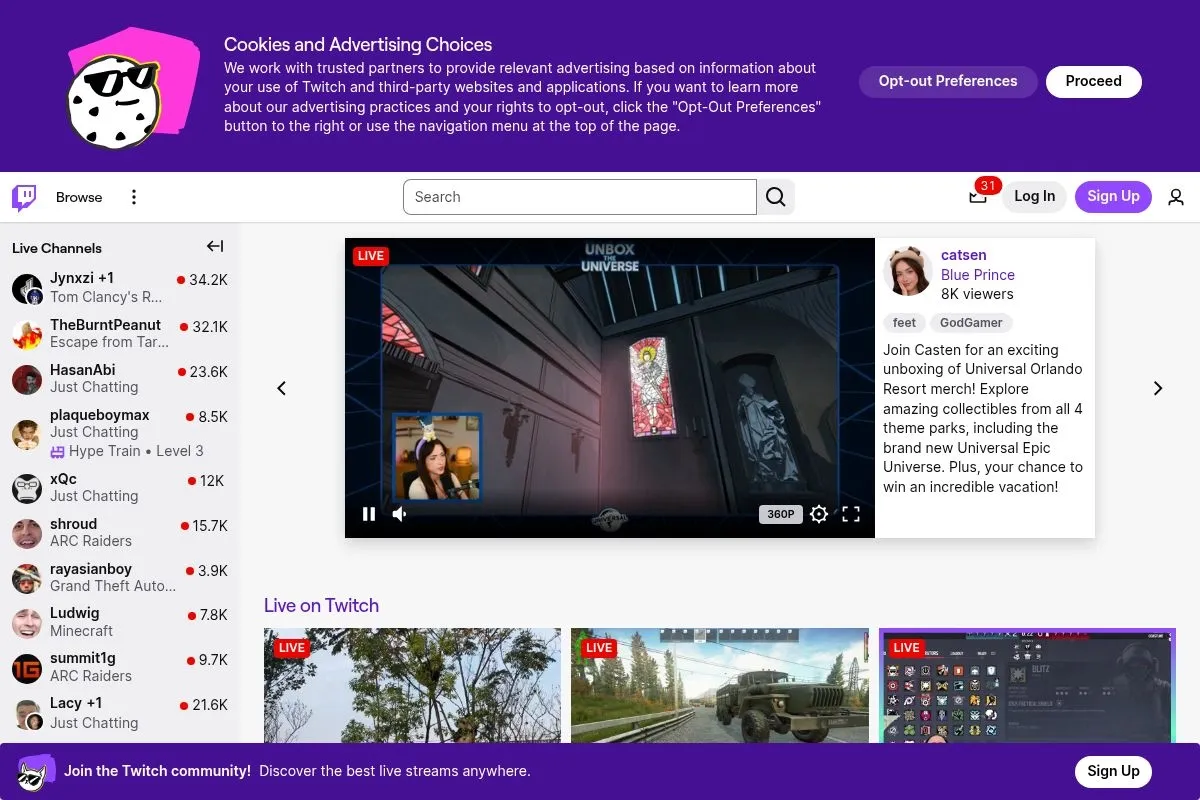Click the feet tag pill
The height and width of the screenshot is (800, 1200).
click(x=904, y=322)
